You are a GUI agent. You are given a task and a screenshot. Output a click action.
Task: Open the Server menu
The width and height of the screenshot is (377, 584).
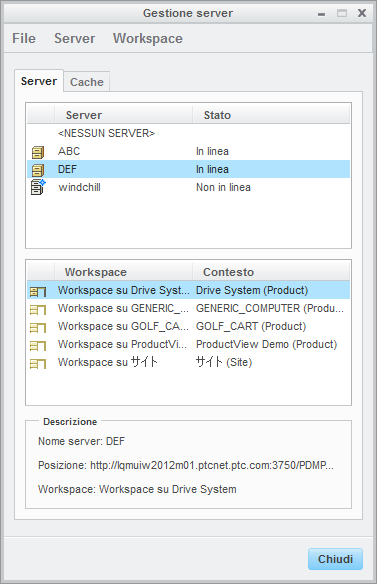coord(75,38)
